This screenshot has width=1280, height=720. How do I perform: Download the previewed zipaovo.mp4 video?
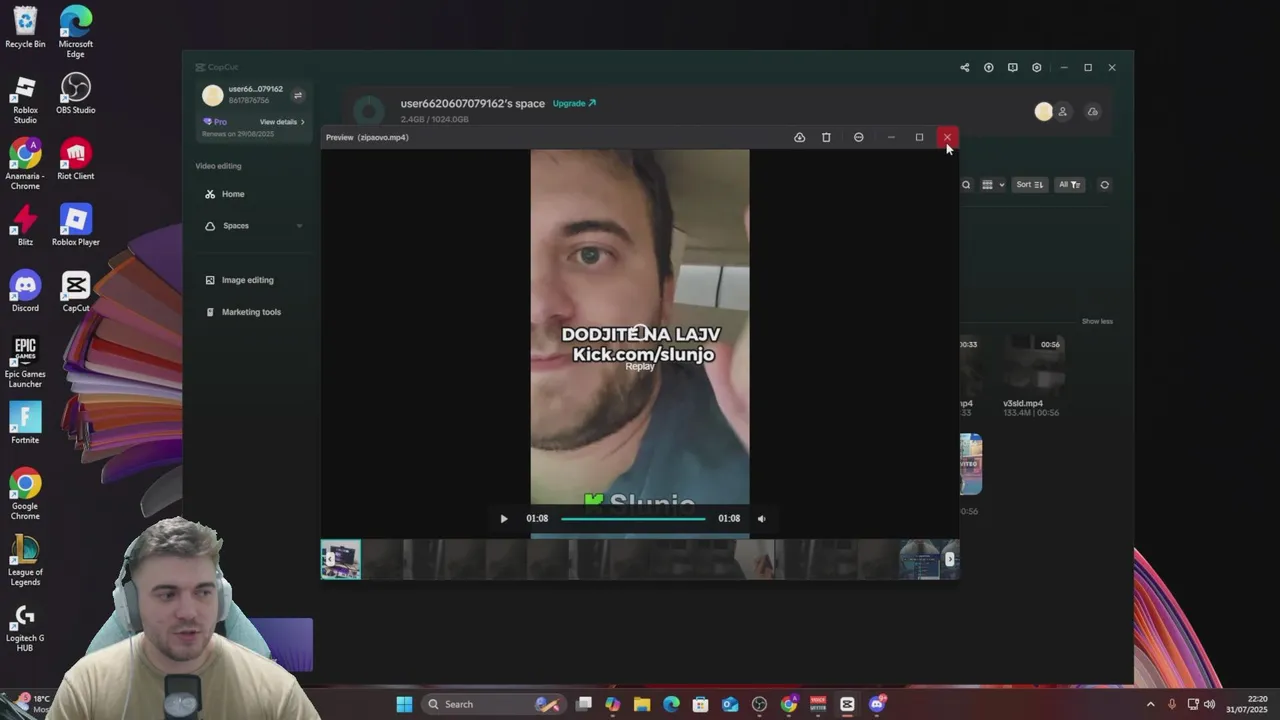click(799, 137)
